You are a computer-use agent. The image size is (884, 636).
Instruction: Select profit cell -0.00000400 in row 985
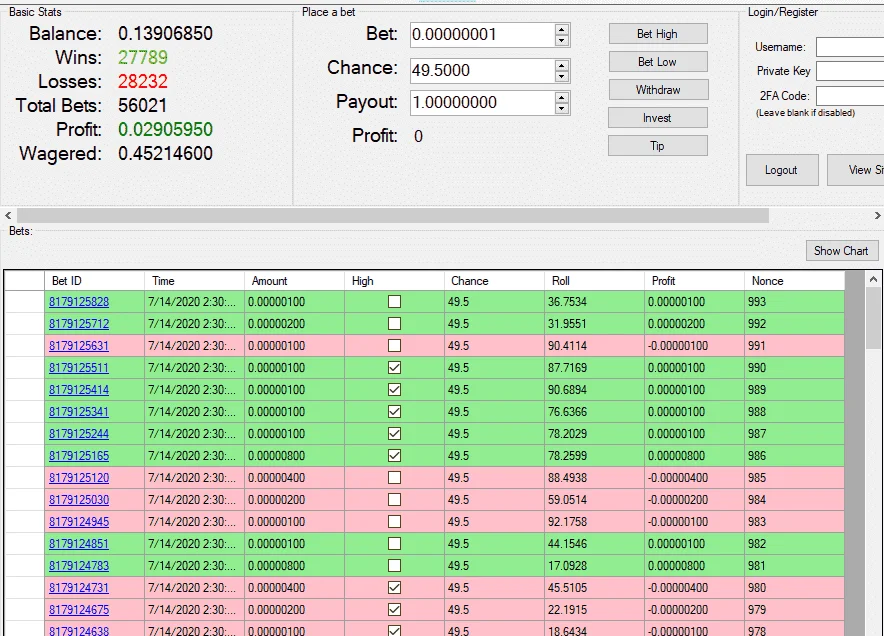694,478
